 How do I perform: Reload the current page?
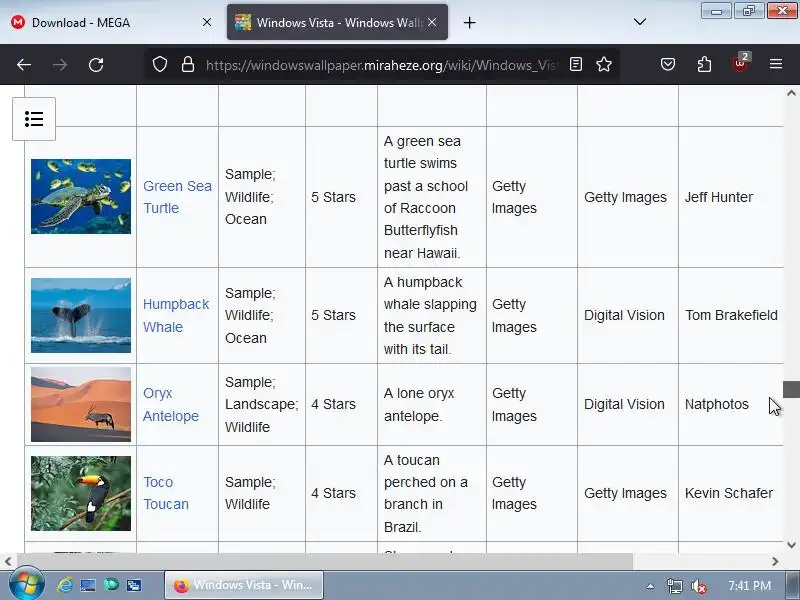[x=96, y=65]
